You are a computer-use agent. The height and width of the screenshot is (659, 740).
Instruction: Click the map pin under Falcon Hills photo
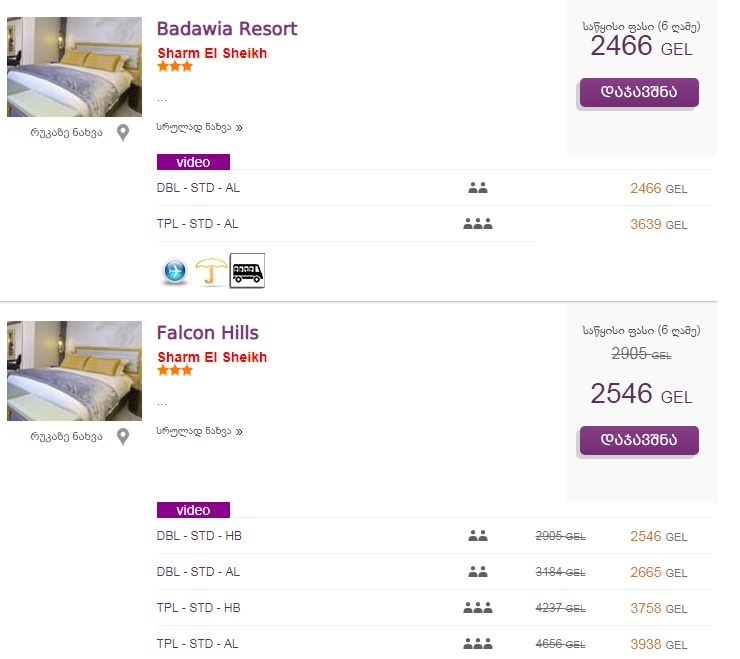pos(123,437)
